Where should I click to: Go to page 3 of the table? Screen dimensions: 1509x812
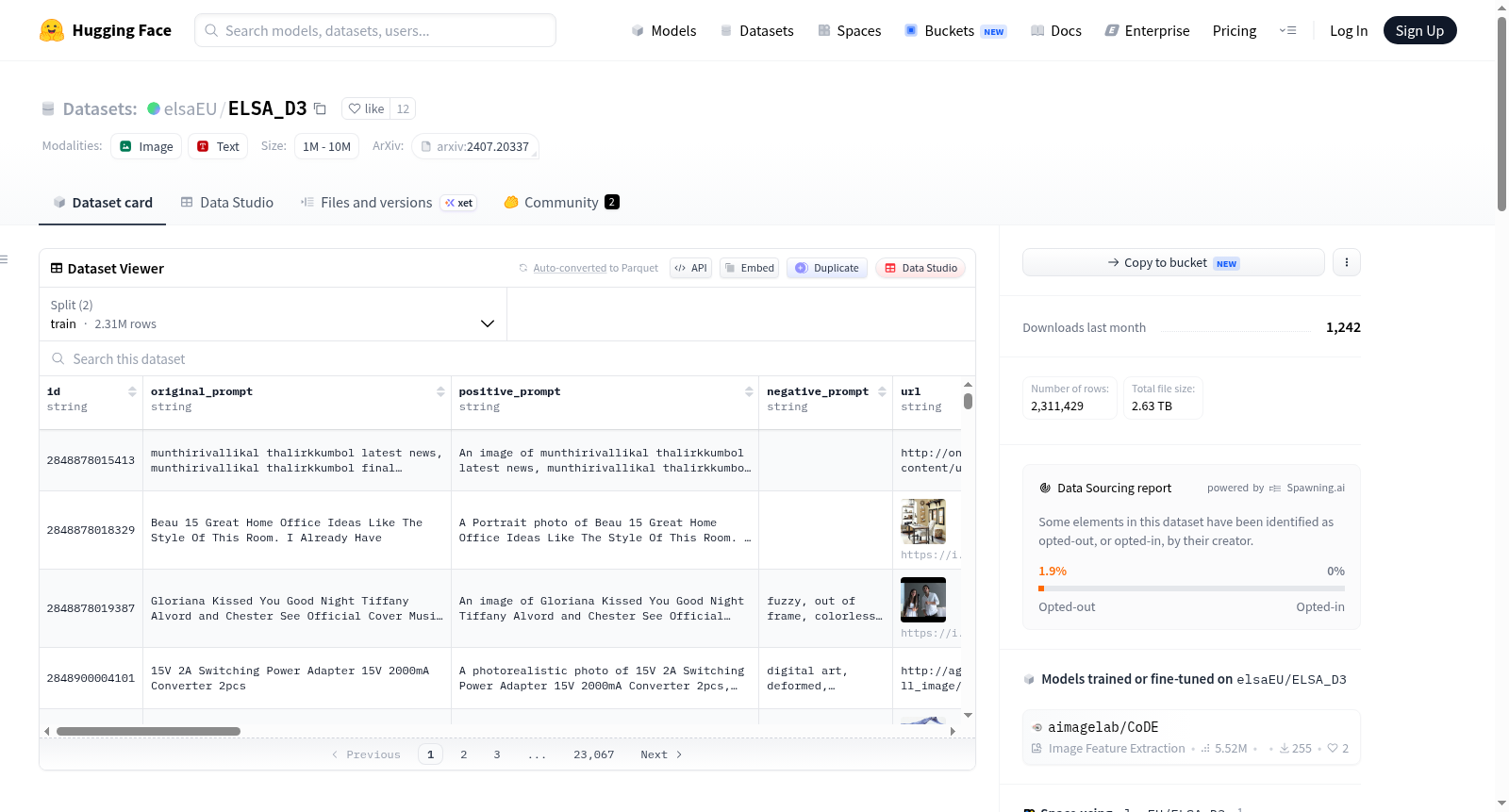click(x=497, y=754)
